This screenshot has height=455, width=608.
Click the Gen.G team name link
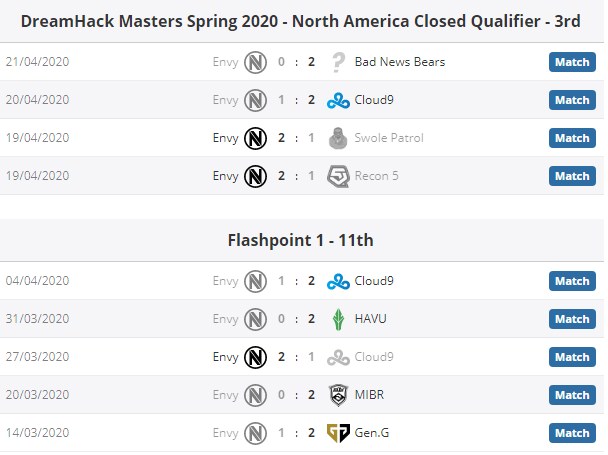click(374, 433)
